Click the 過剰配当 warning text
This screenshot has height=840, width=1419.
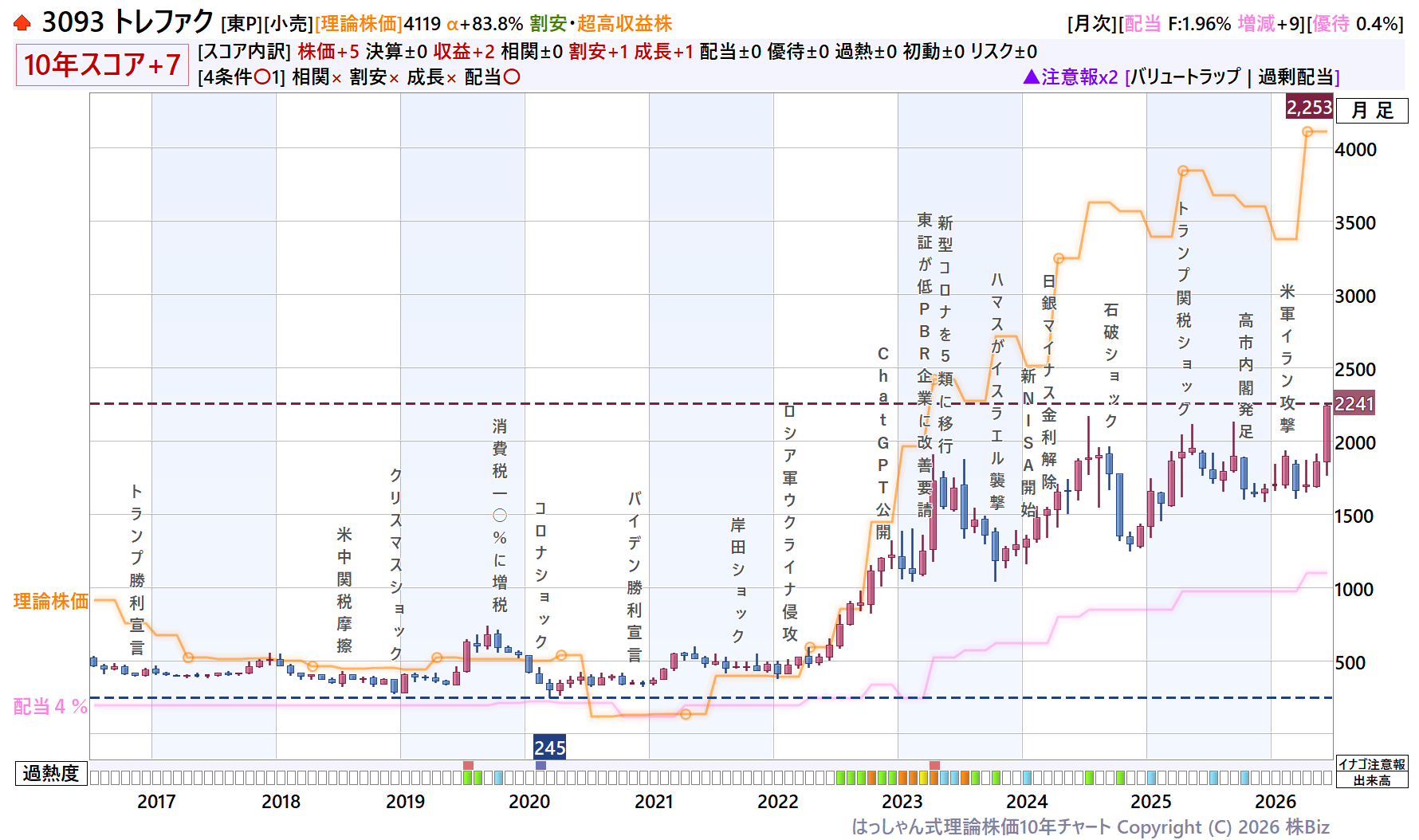coord(1295,77)
